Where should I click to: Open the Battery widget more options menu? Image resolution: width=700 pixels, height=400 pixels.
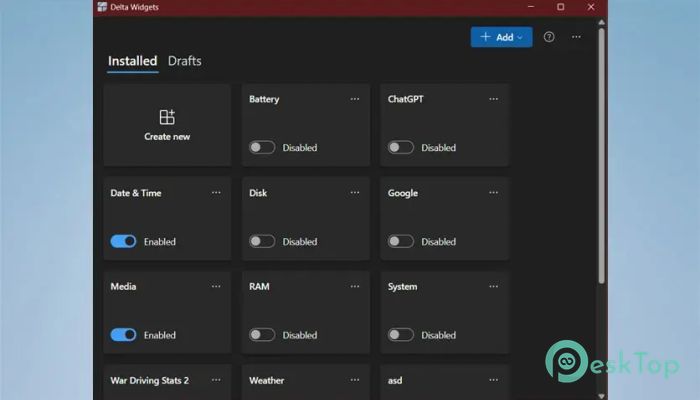point(354,99)
